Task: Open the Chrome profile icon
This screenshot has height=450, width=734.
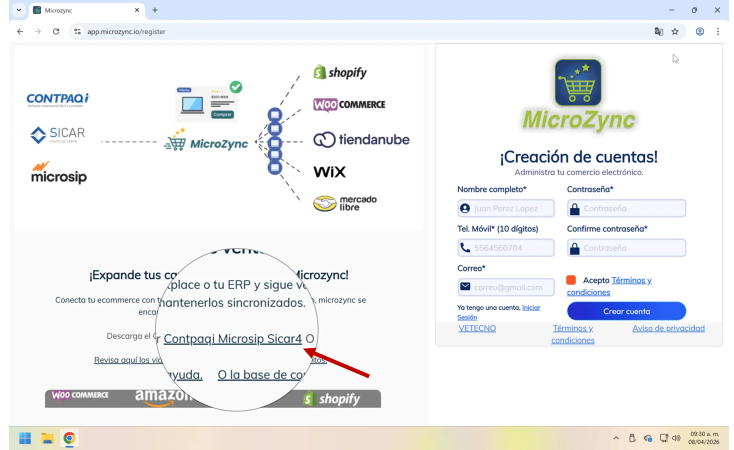Action: (x=700, y=31)
